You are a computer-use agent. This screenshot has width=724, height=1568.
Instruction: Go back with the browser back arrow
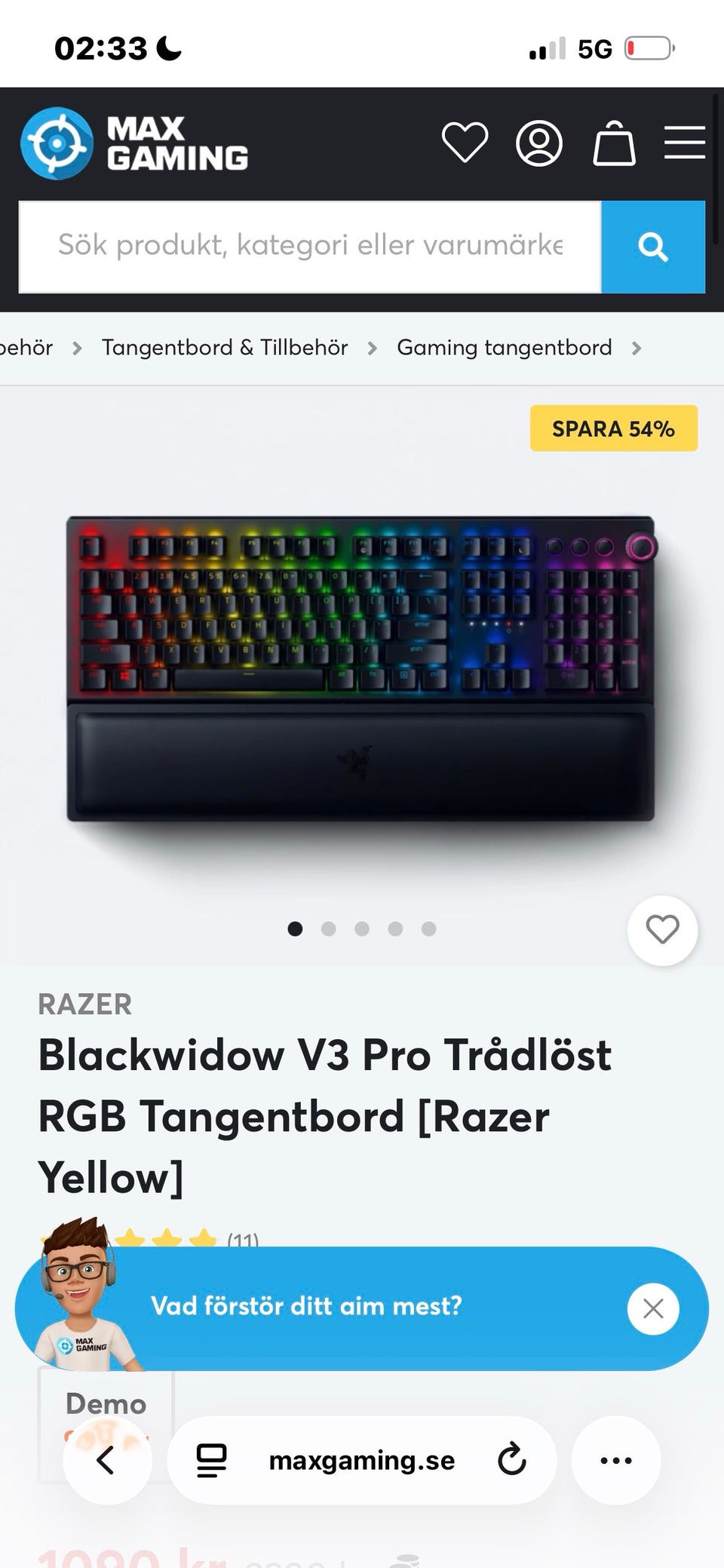pyautogui.click(x=107, y=1460)
